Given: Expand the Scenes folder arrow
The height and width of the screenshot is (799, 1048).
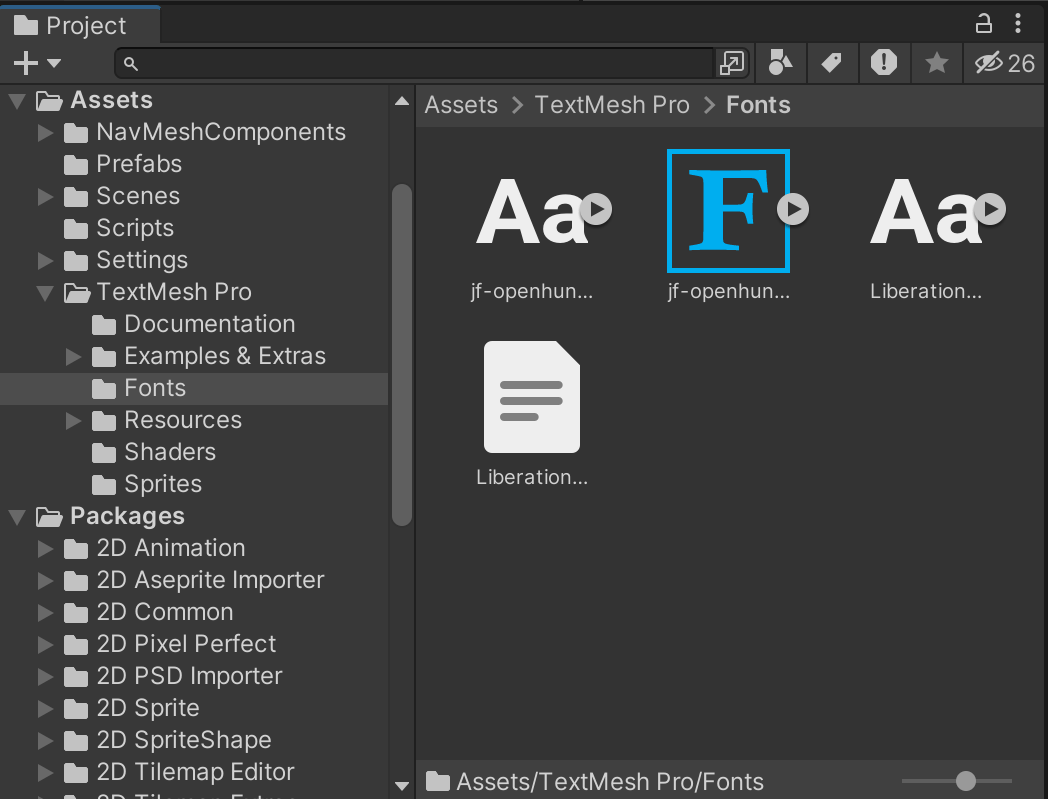Looking at the screenshot, I should [45, 197].
